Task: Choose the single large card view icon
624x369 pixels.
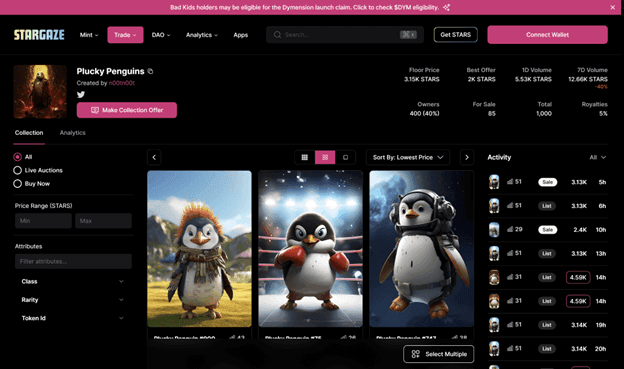Action: click(345, 157)
